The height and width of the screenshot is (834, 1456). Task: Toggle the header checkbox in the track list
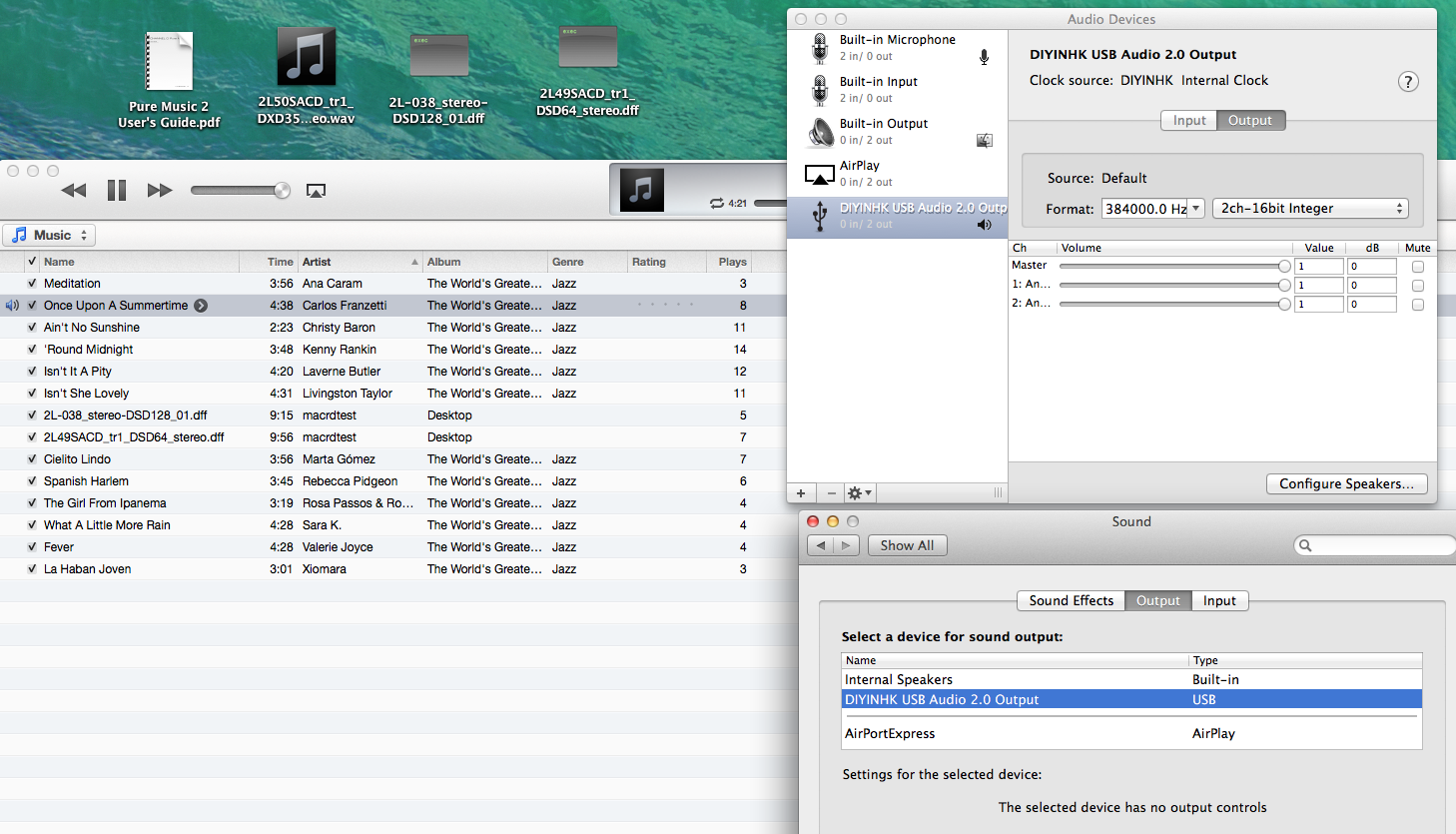(x=32, y=262)
